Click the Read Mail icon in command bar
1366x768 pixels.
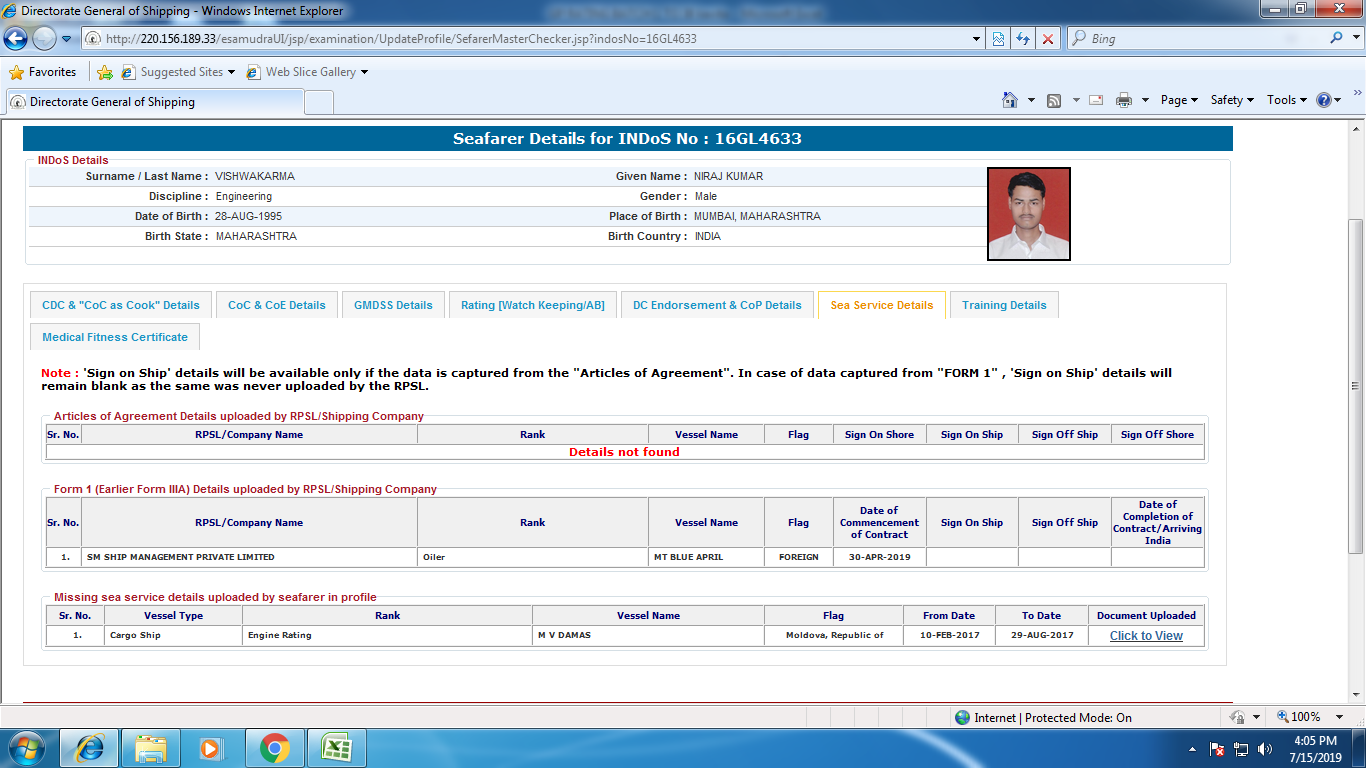(1096, 100)
